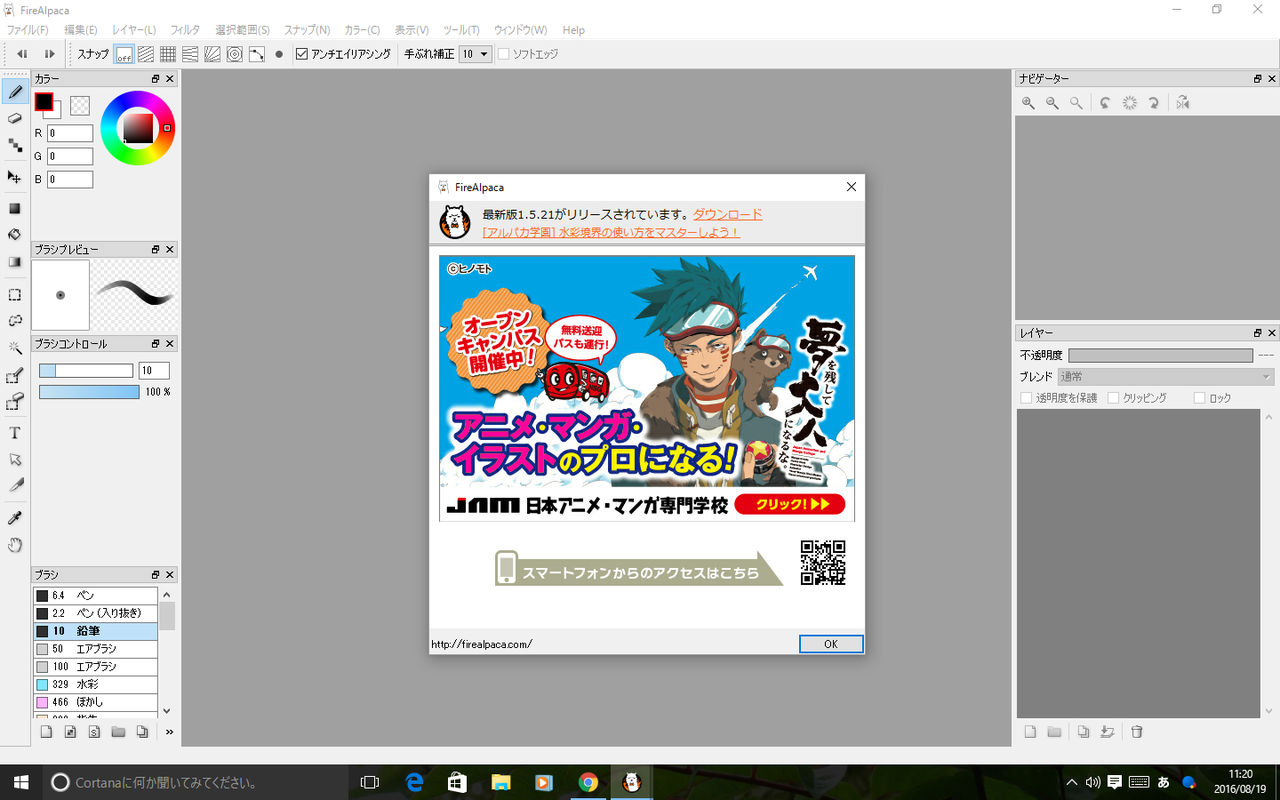Viewport: 1280px width, 800px height.
Task: Click the snap settings dot icon
Action: click(279, 54)
